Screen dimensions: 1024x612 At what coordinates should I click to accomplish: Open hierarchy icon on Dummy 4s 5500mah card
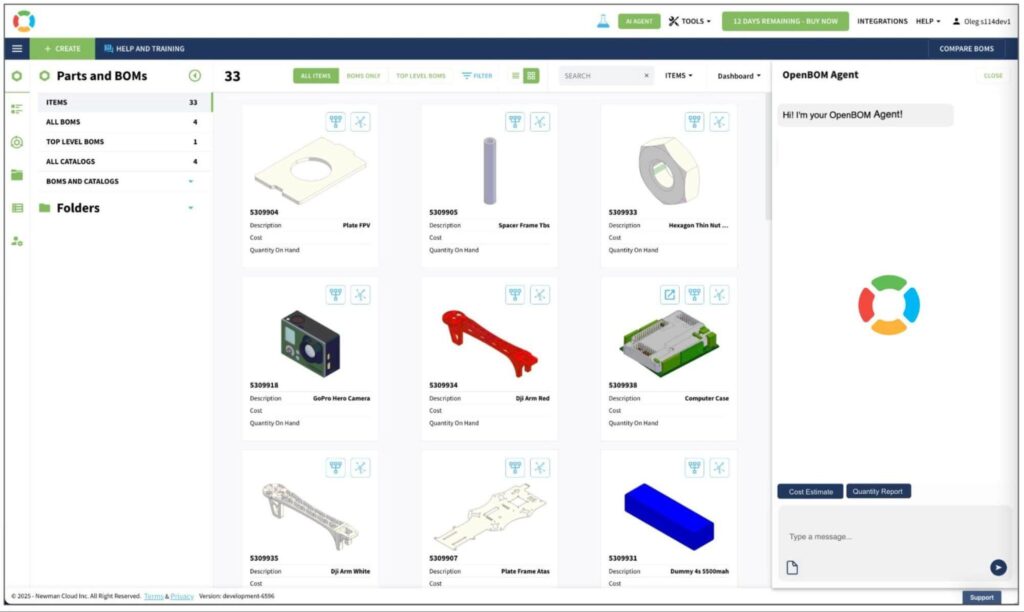click(694, 467)
